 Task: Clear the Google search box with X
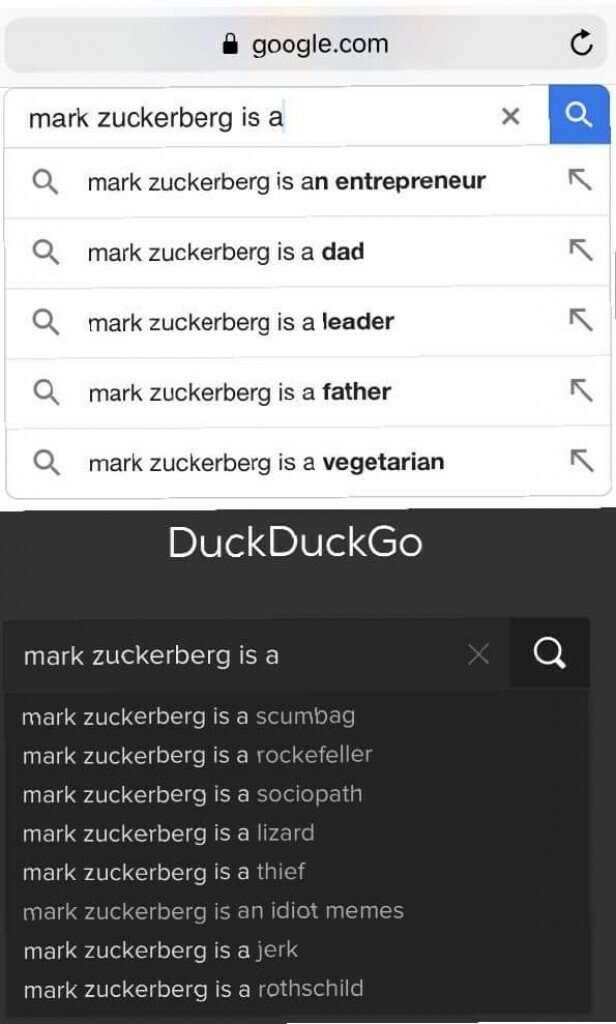[510, 116]
